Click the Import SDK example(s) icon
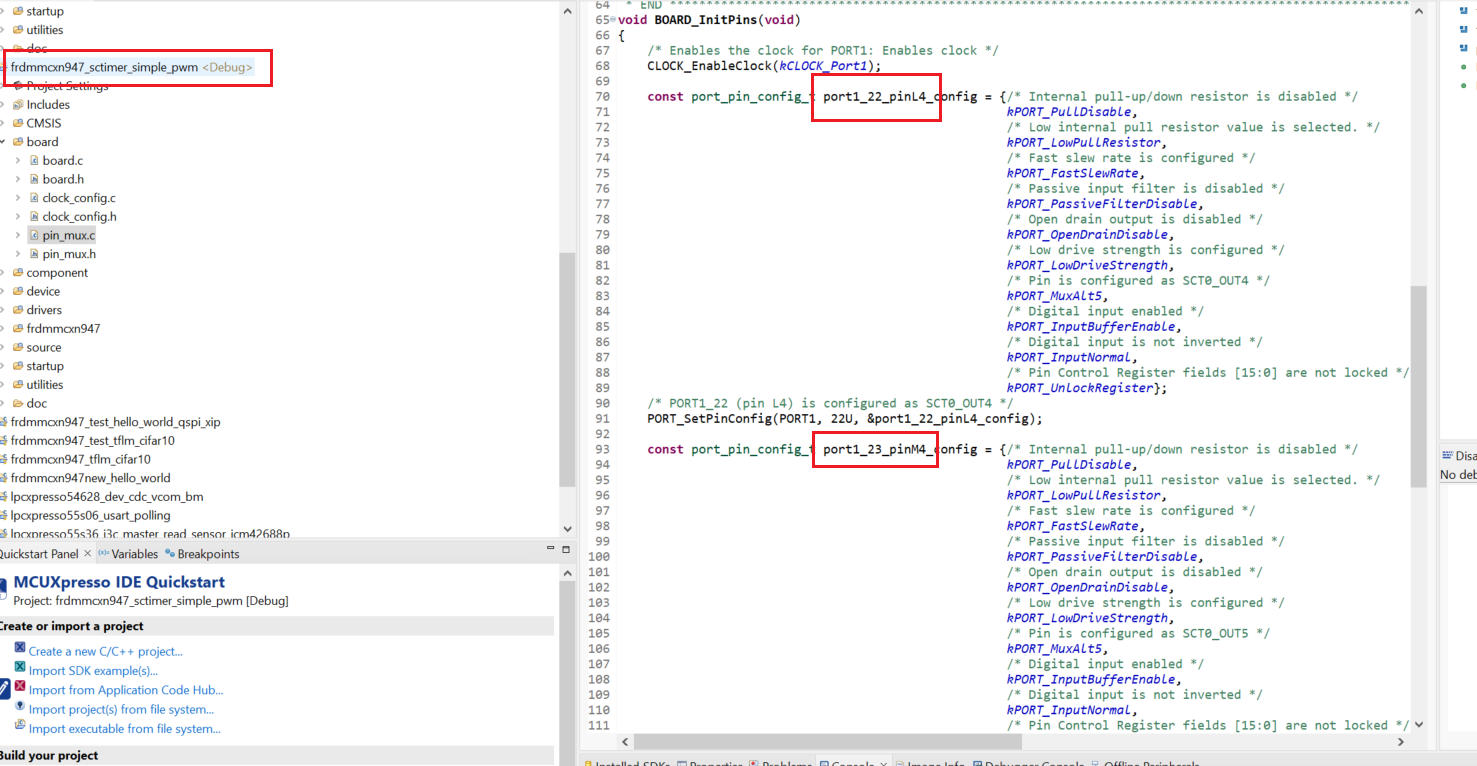The height and width of the screenshot is (766, 1477). coord(18,667)
